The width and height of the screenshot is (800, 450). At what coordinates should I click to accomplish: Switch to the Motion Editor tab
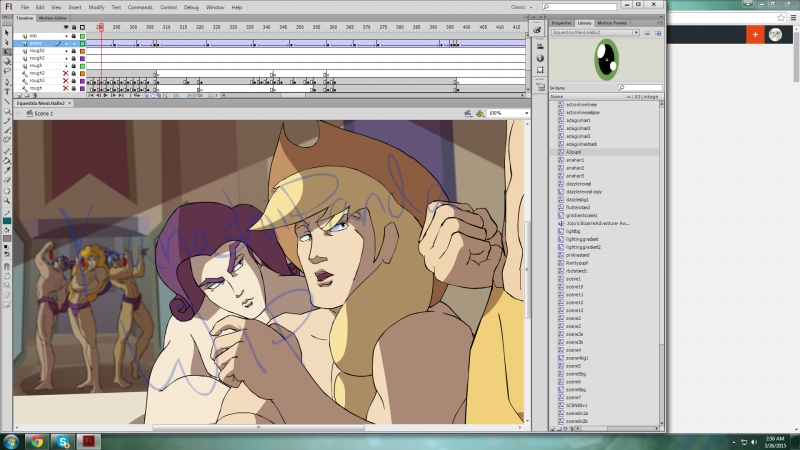pyautogui.click(x=53, y=18)
